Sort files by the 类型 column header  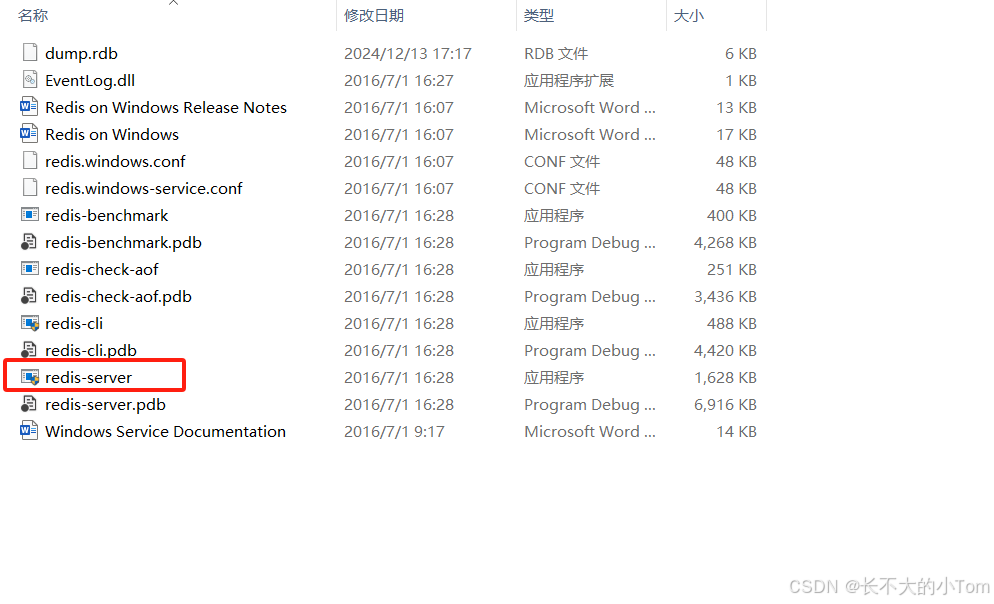(539, 15)
